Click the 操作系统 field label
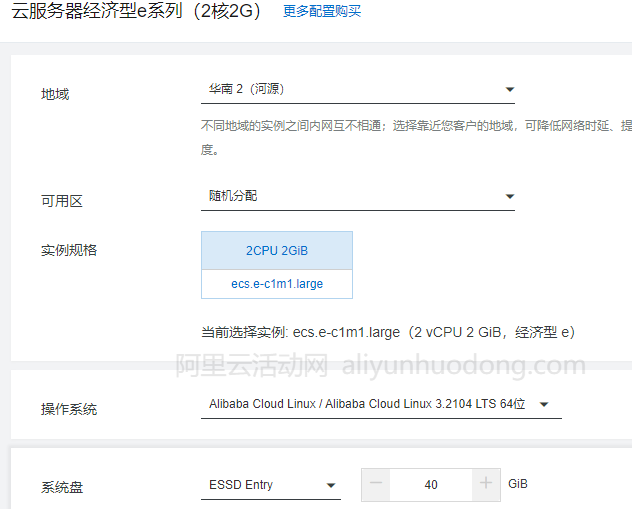 [69, 409]
